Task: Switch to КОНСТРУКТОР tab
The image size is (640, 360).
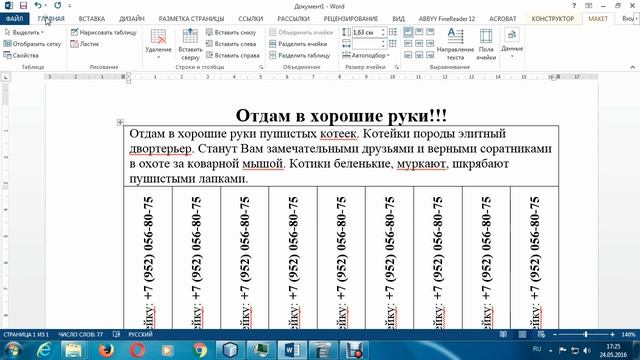Action: coord(553,19)
